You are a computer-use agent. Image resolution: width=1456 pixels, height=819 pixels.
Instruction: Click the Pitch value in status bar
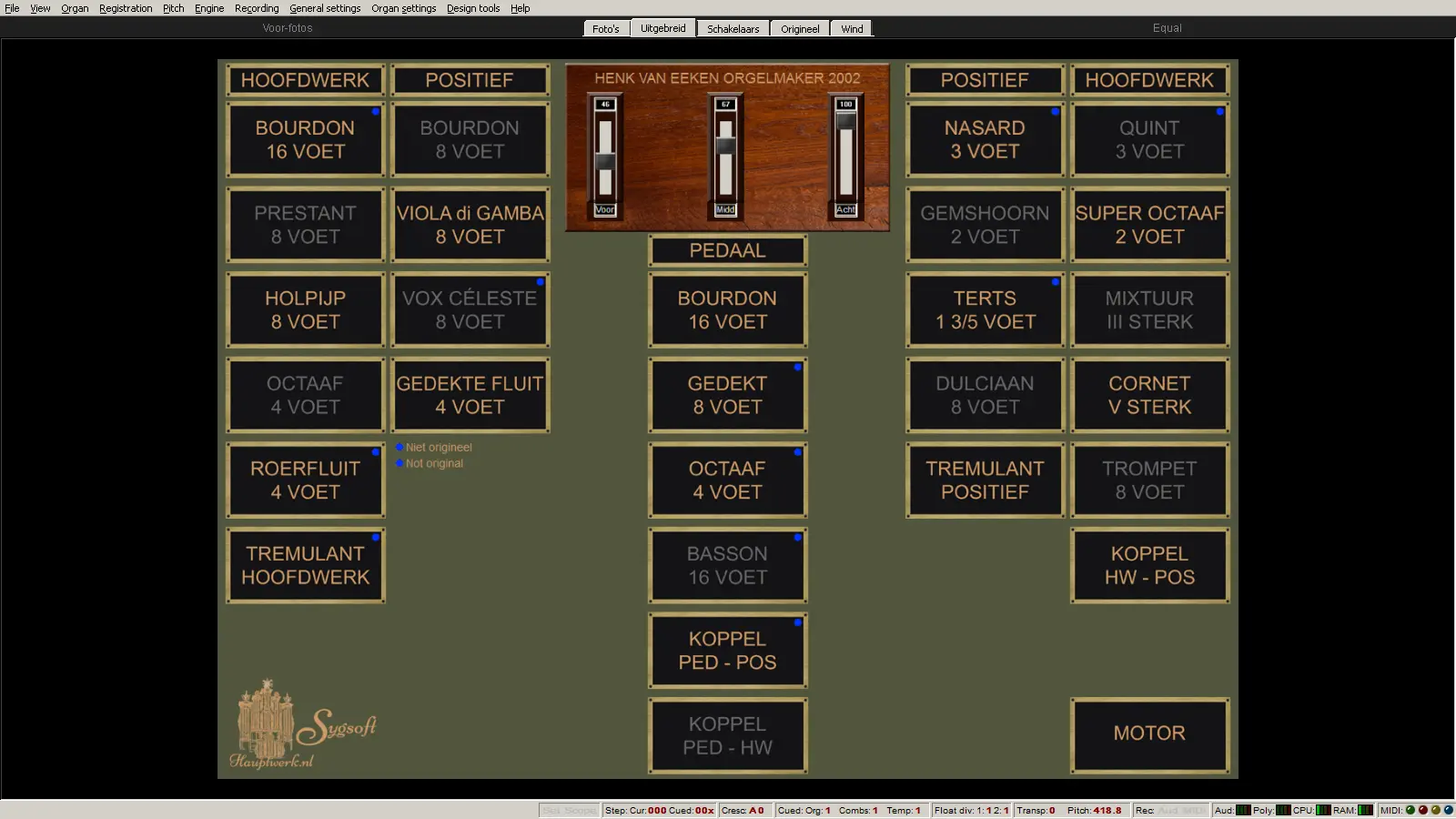click(x=1107, y=810)
